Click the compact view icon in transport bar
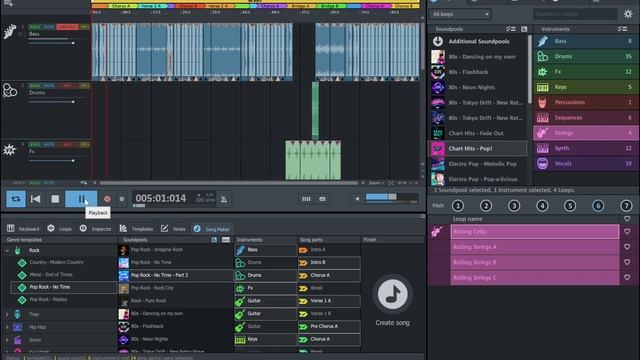This screenshot has height=360, width=640. [322, 199]
